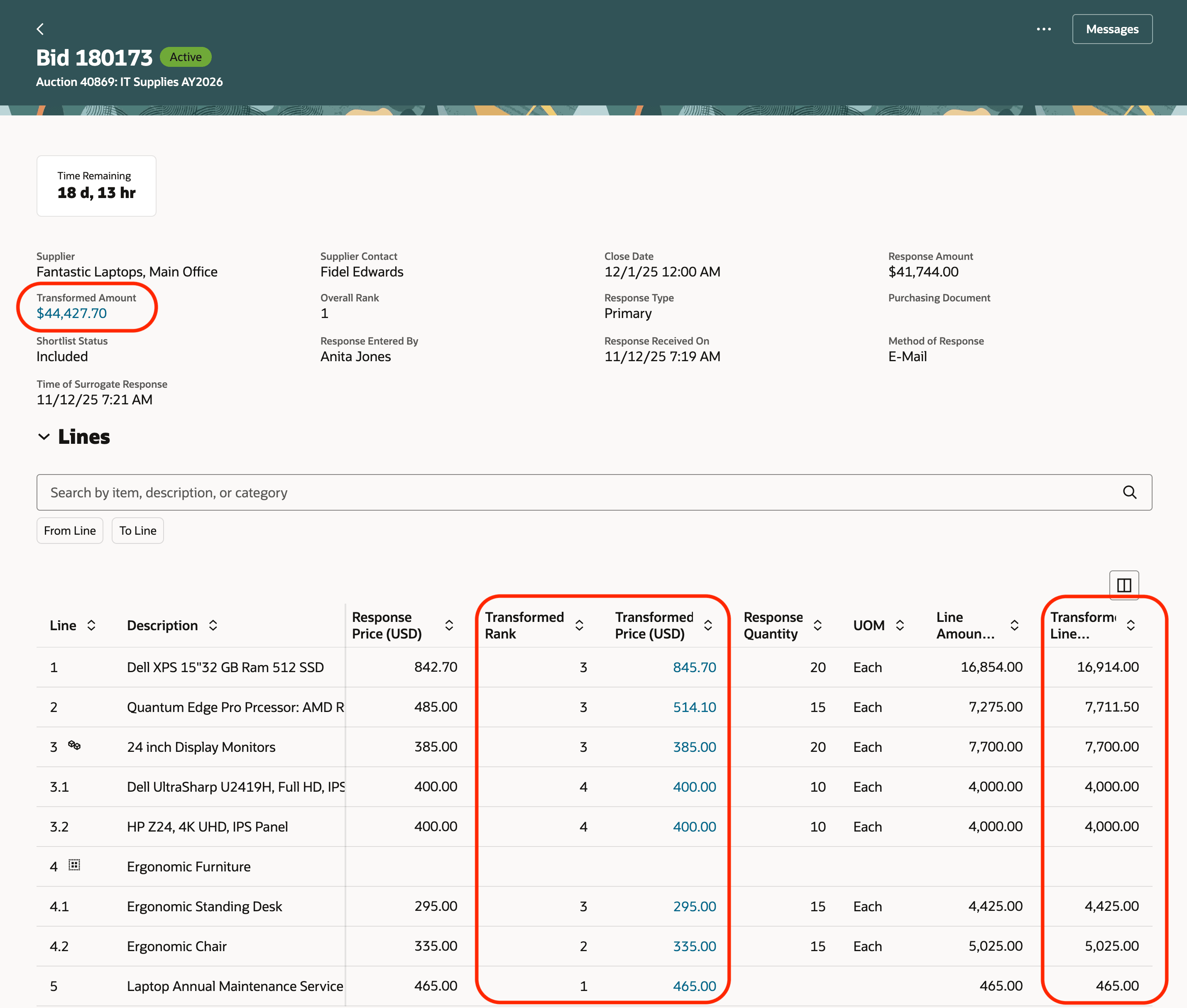Open the From Line filter

tap(70, 531)
